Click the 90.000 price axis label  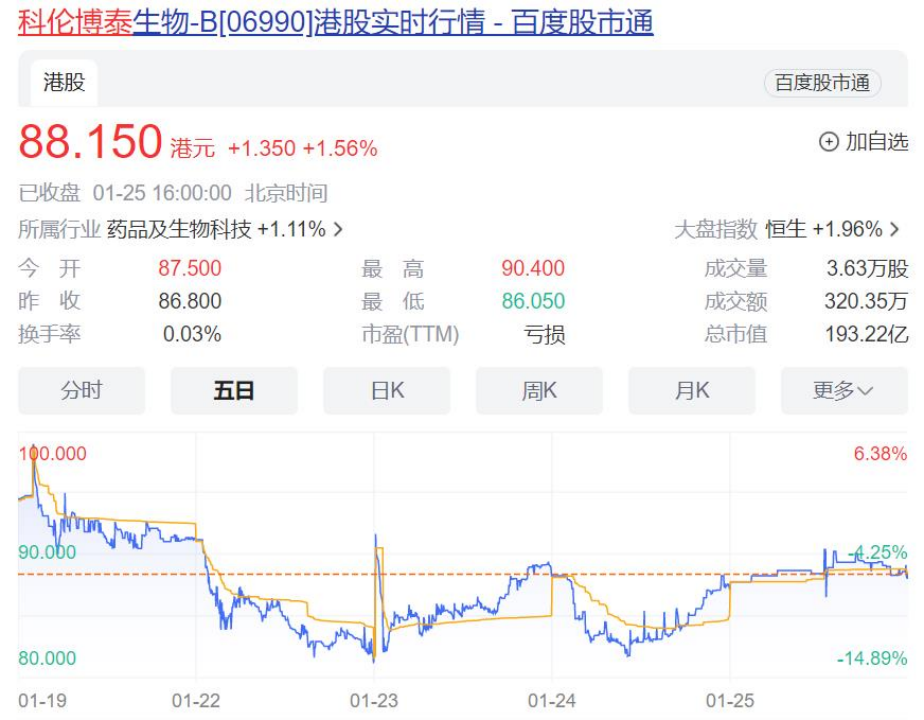[47, 552]
